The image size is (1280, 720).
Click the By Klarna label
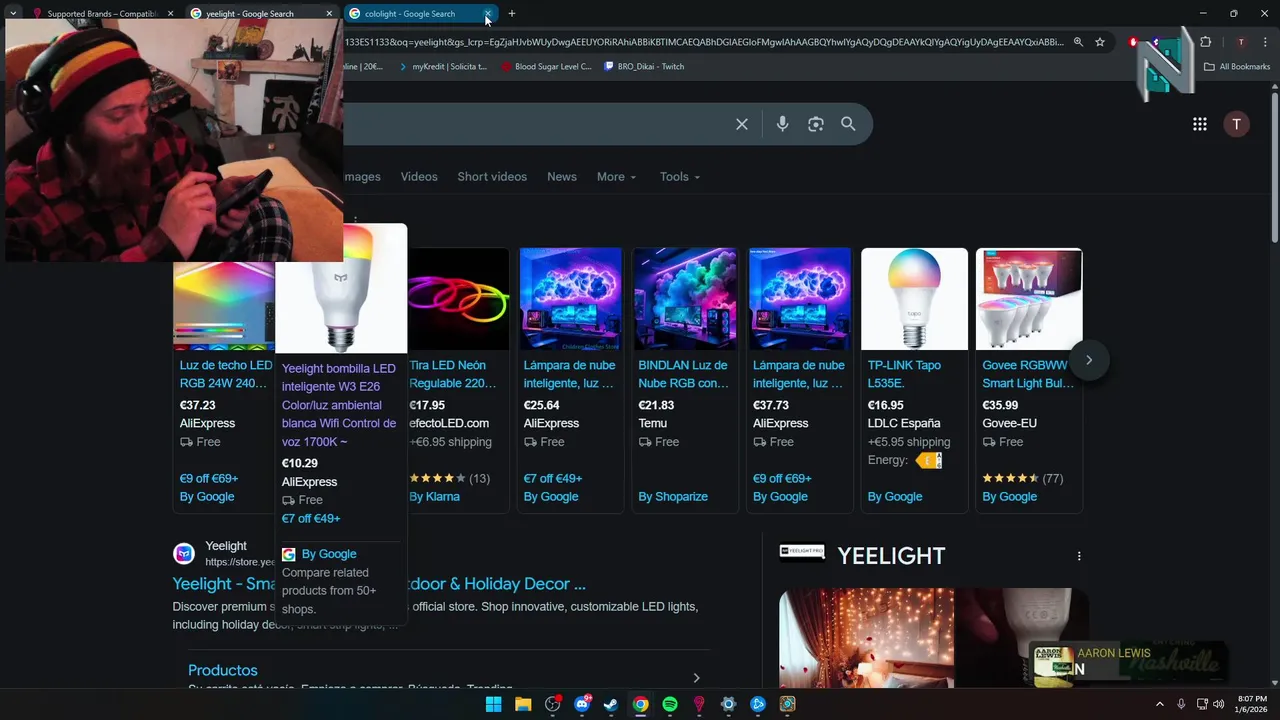pyautogui.click(x=434, y=497)
